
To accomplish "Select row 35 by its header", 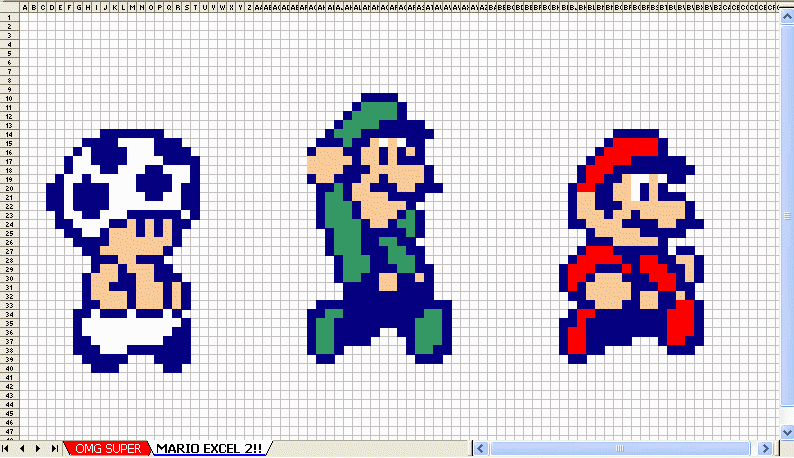I will (10, 323).
